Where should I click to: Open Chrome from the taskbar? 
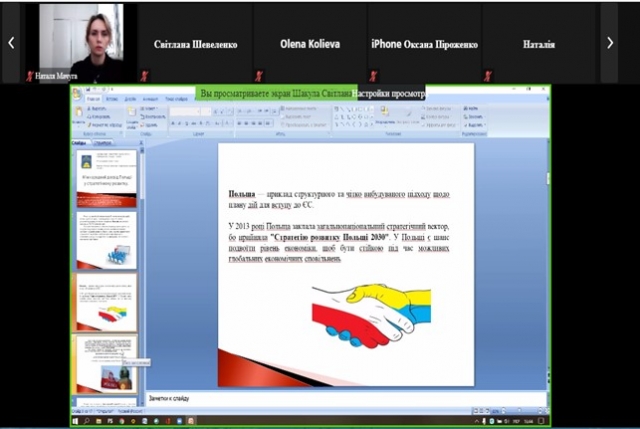click(122, 421)
